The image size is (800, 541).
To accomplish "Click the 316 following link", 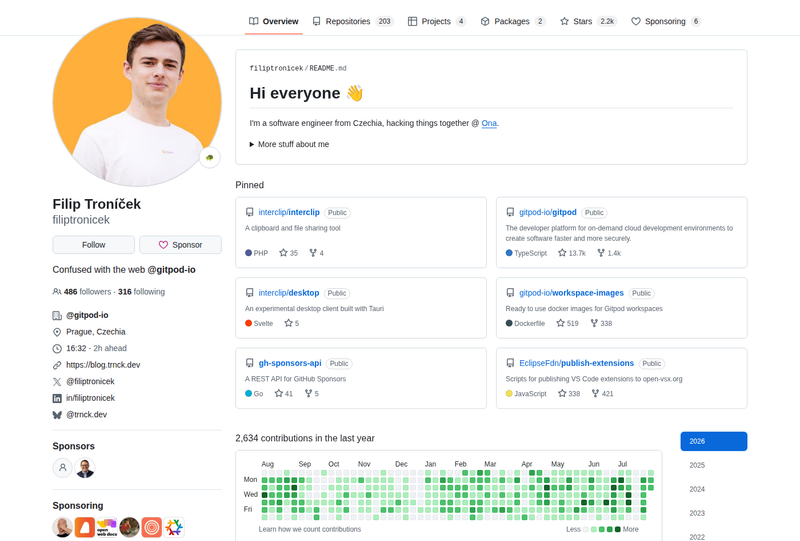I will click(141, 292).
